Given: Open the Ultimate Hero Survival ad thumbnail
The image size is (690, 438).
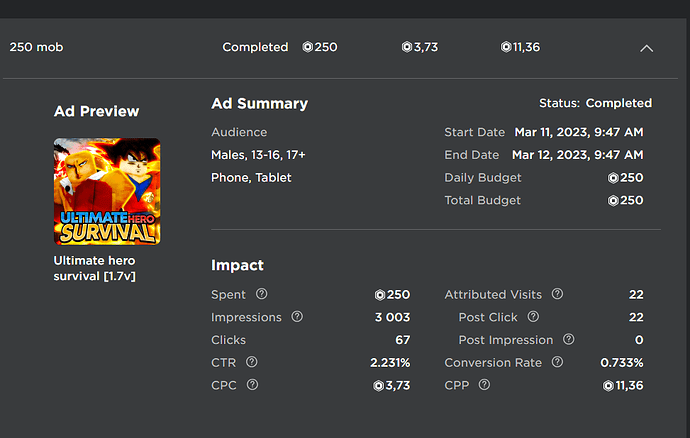Looking at the screenshot, I should [x=106, y=191].
